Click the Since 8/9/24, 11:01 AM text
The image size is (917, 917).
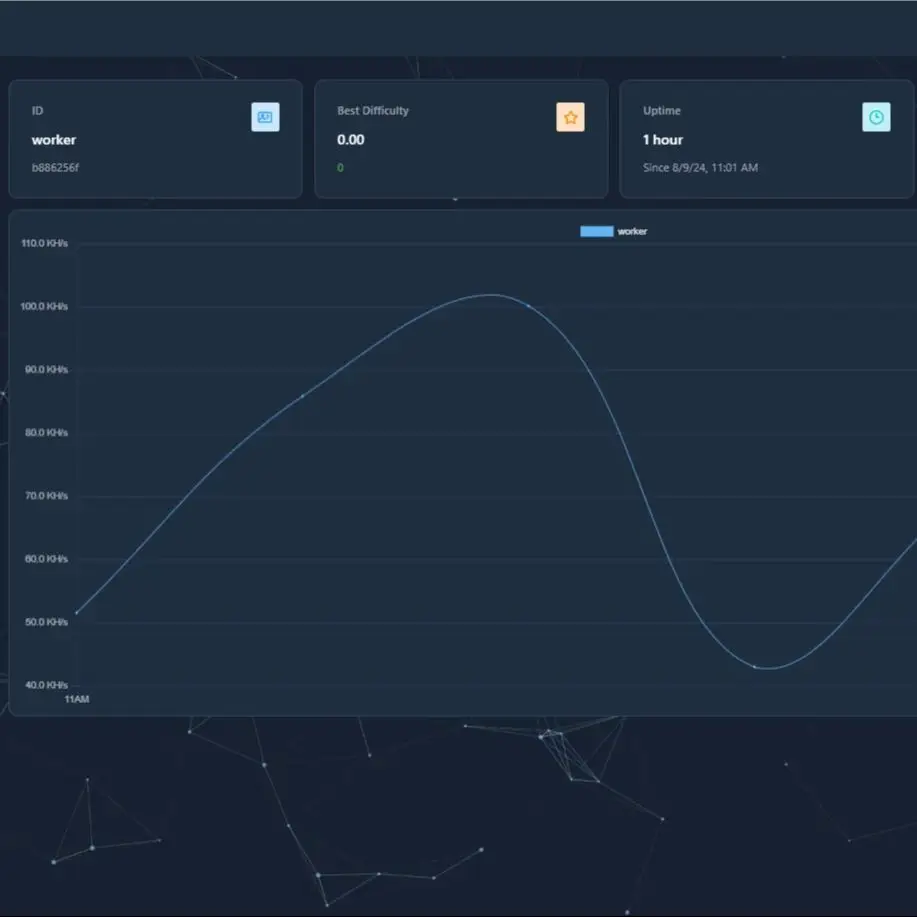[700, 167]
